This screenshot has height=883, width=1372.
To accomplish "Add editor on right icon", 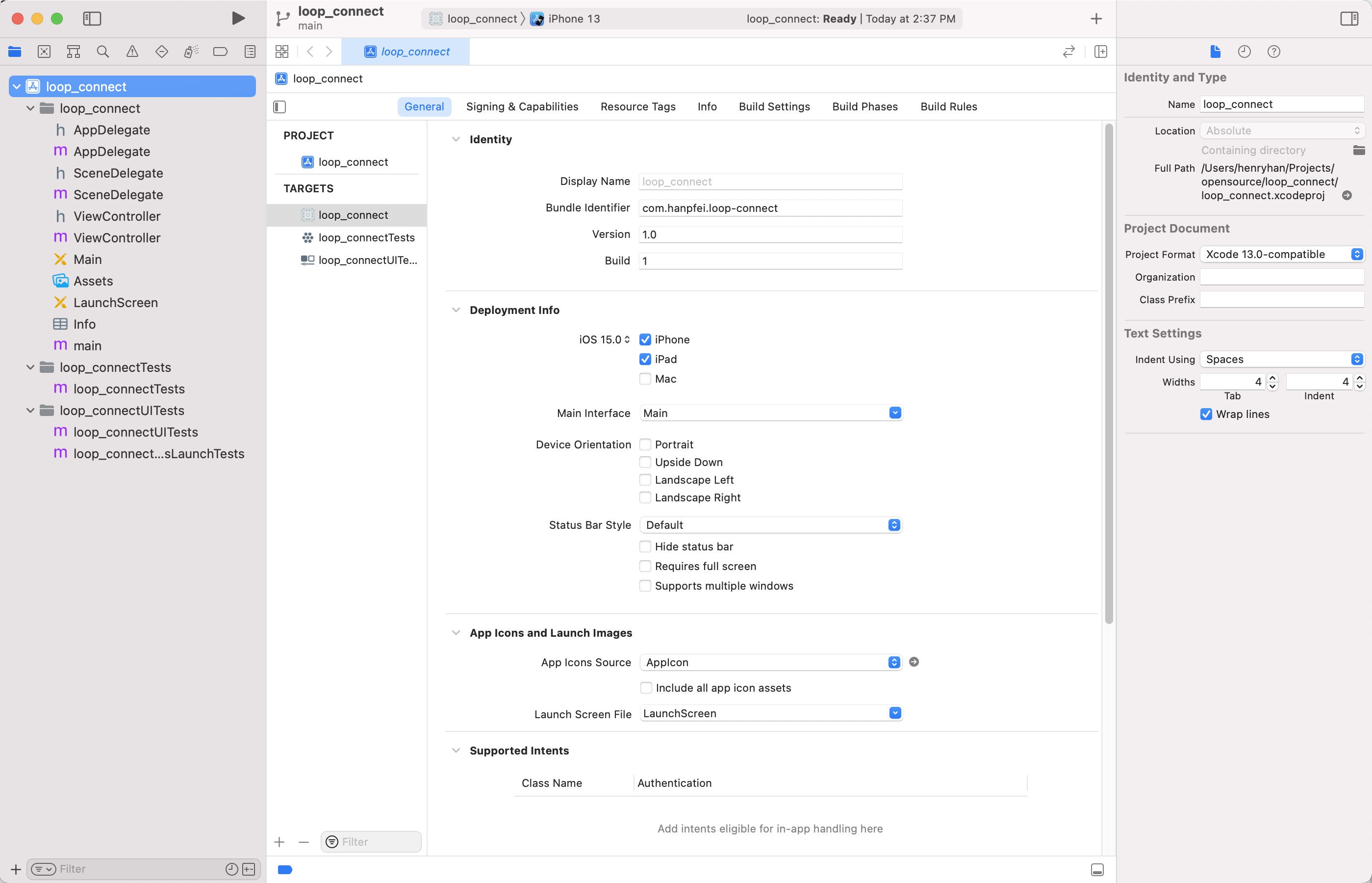I will [1100, 52].
